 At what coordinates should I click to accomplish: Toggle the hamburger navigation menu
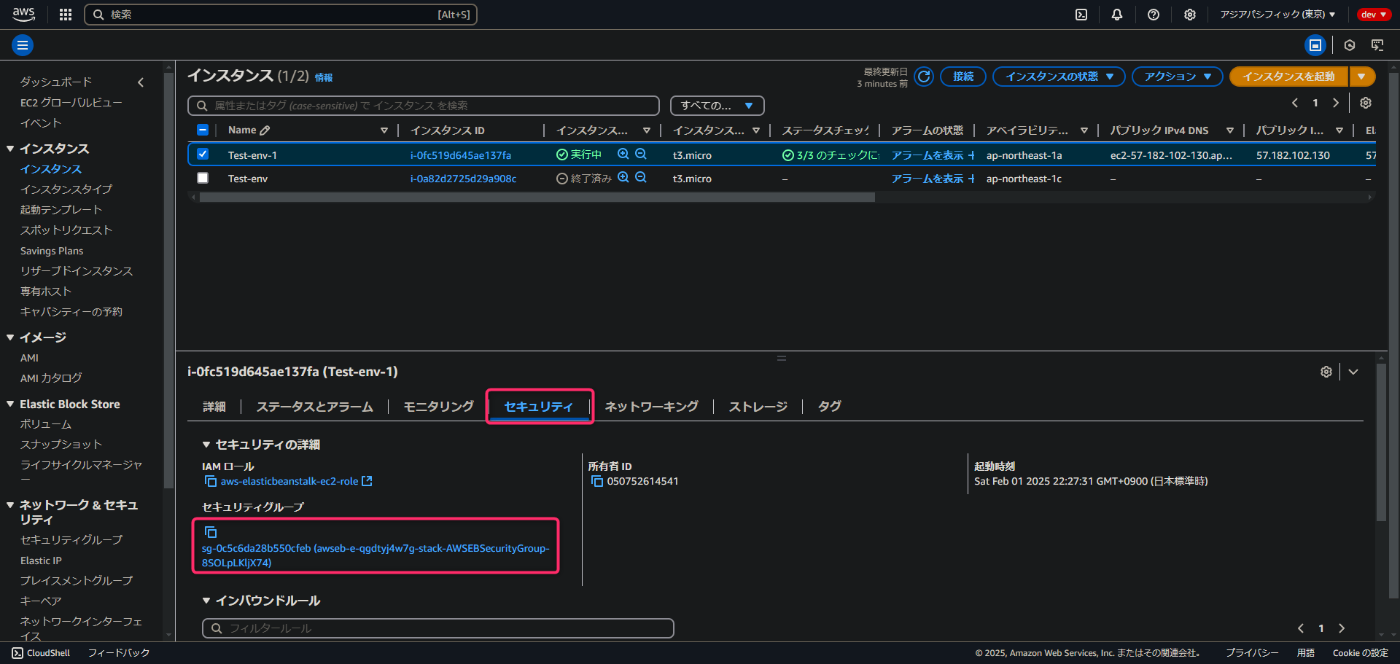pyautogui.click(x=23, y=45)
